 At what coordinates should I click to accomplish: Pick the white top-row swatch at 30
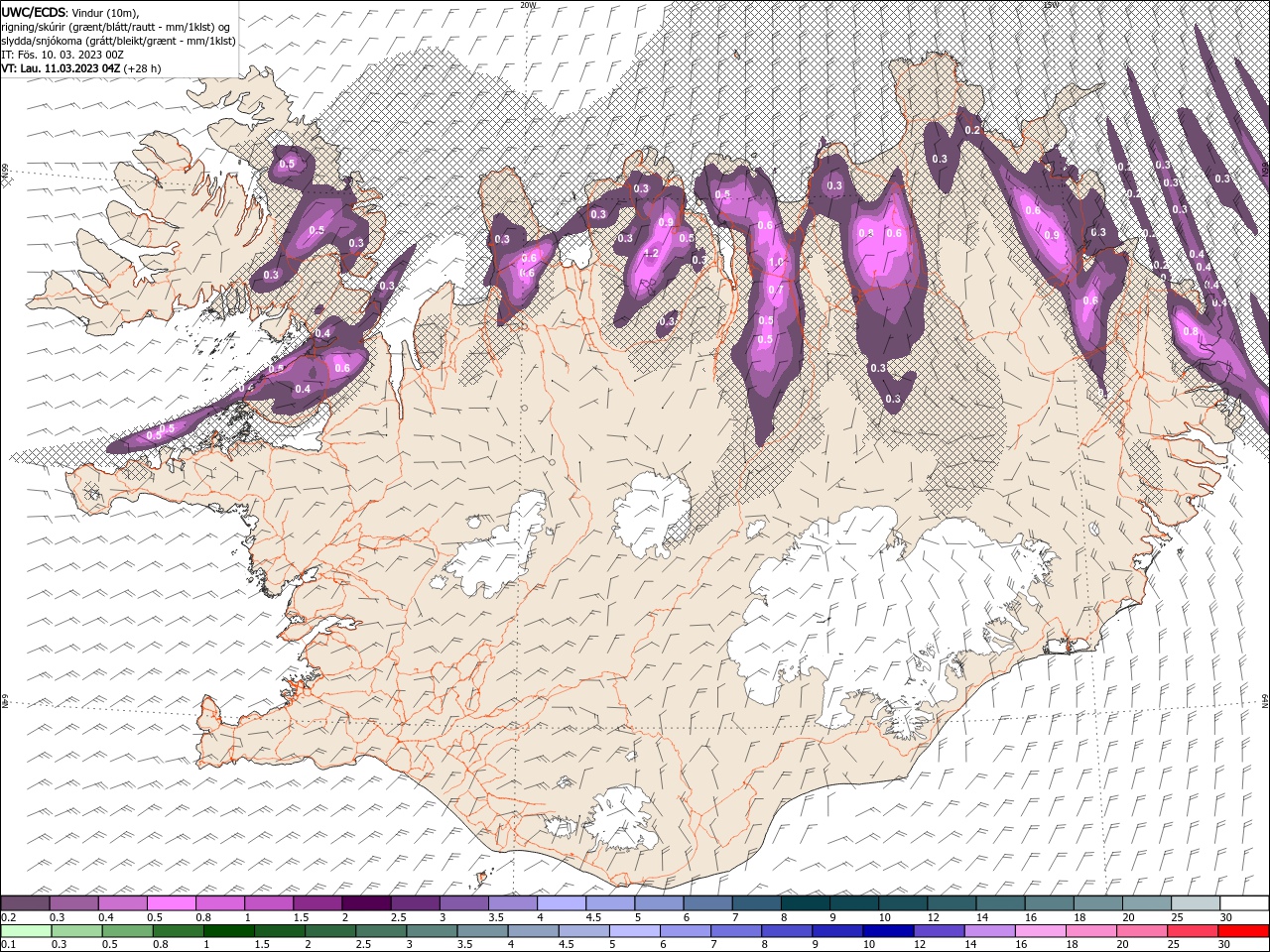[x=1242, y=903]
